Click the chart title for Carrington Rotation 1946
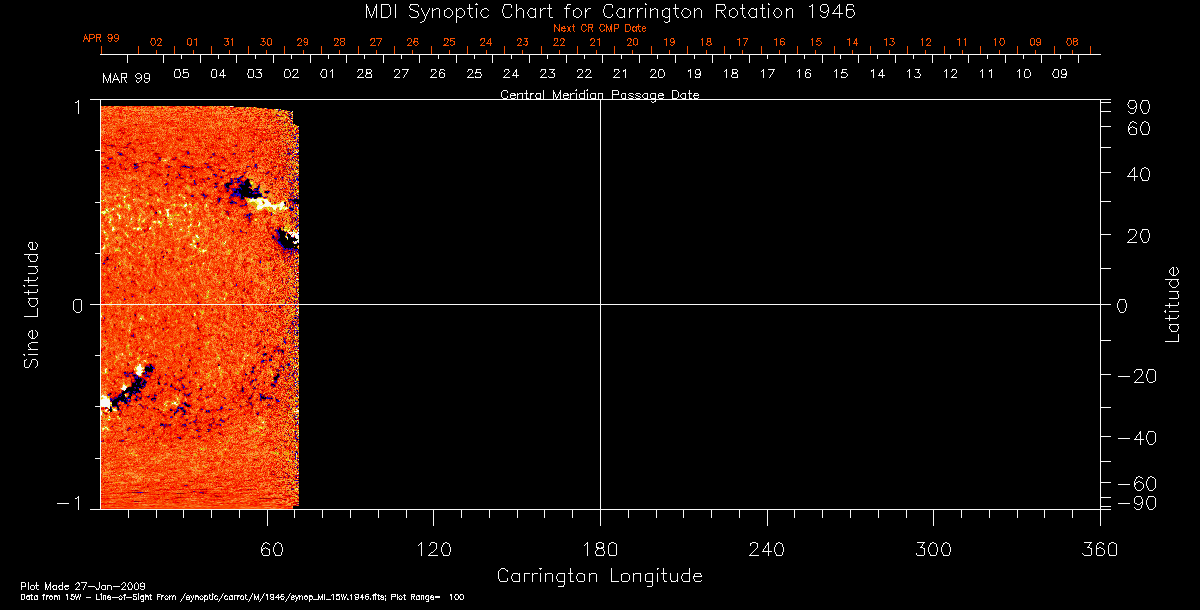 pos(599,11)
